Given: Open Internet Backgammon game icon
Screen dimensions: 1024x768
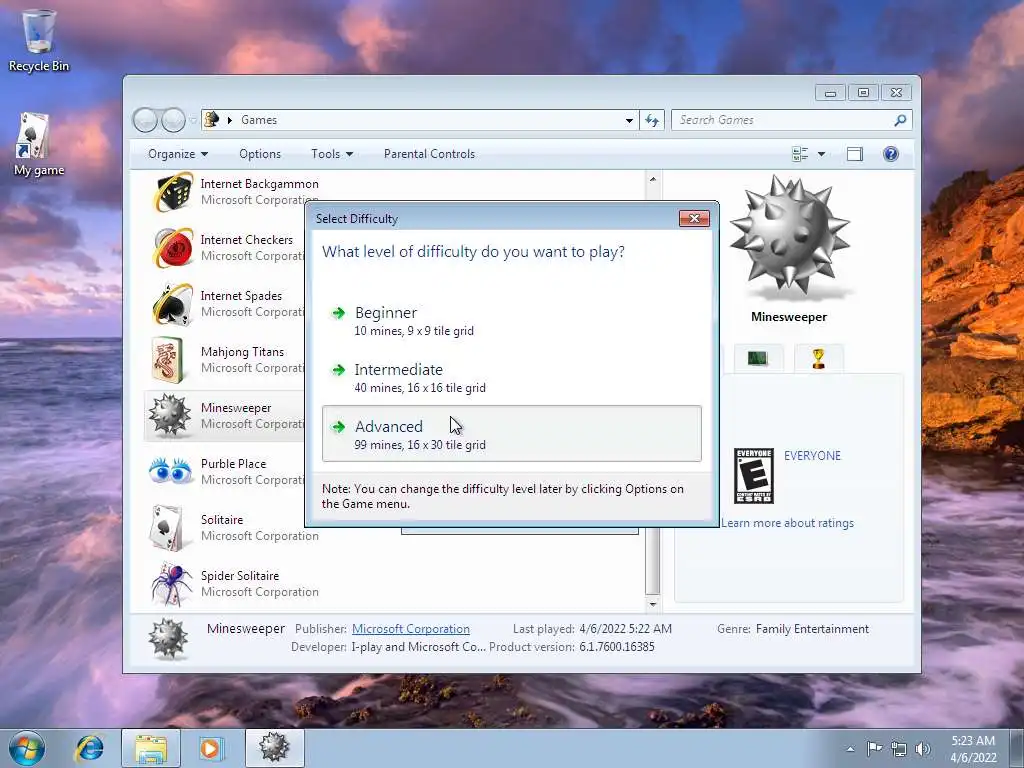Looking at the screenshot, I should 172,192.
